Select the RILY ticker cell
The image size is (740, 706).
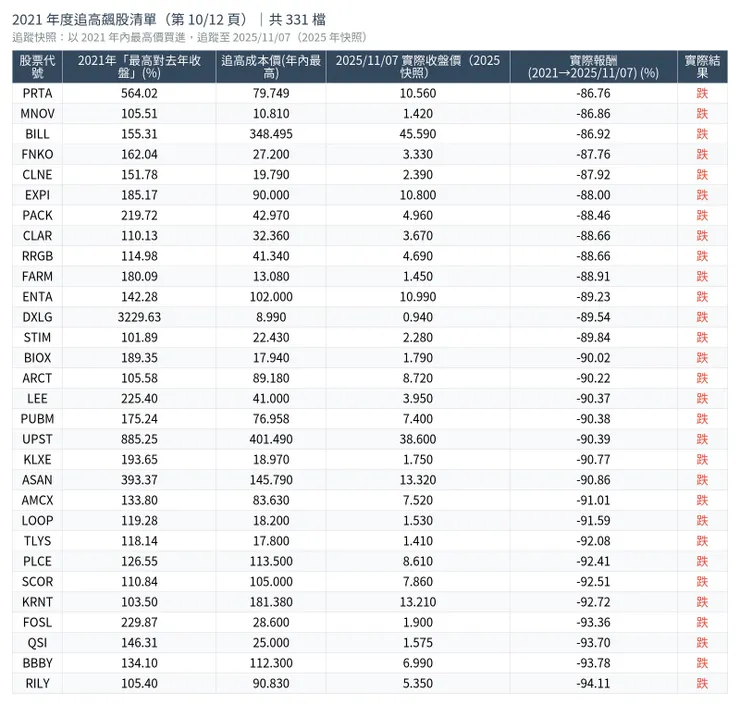37,683
